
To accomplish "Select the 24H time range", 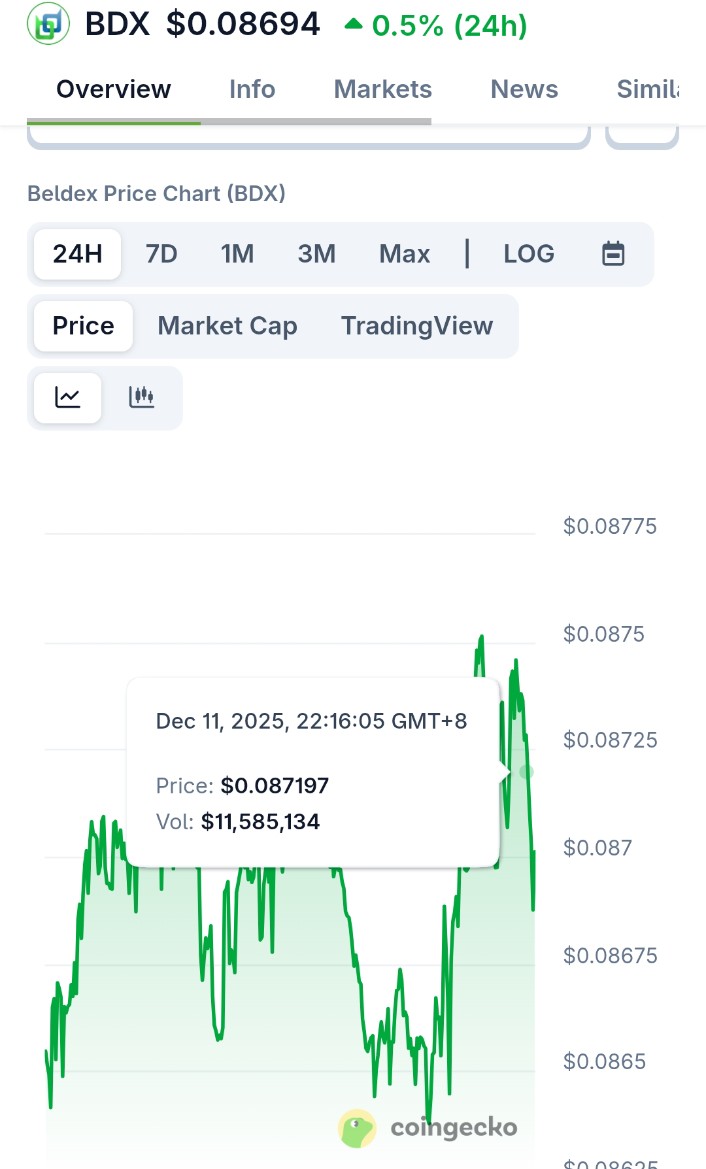I will click(x=78, y=254).
